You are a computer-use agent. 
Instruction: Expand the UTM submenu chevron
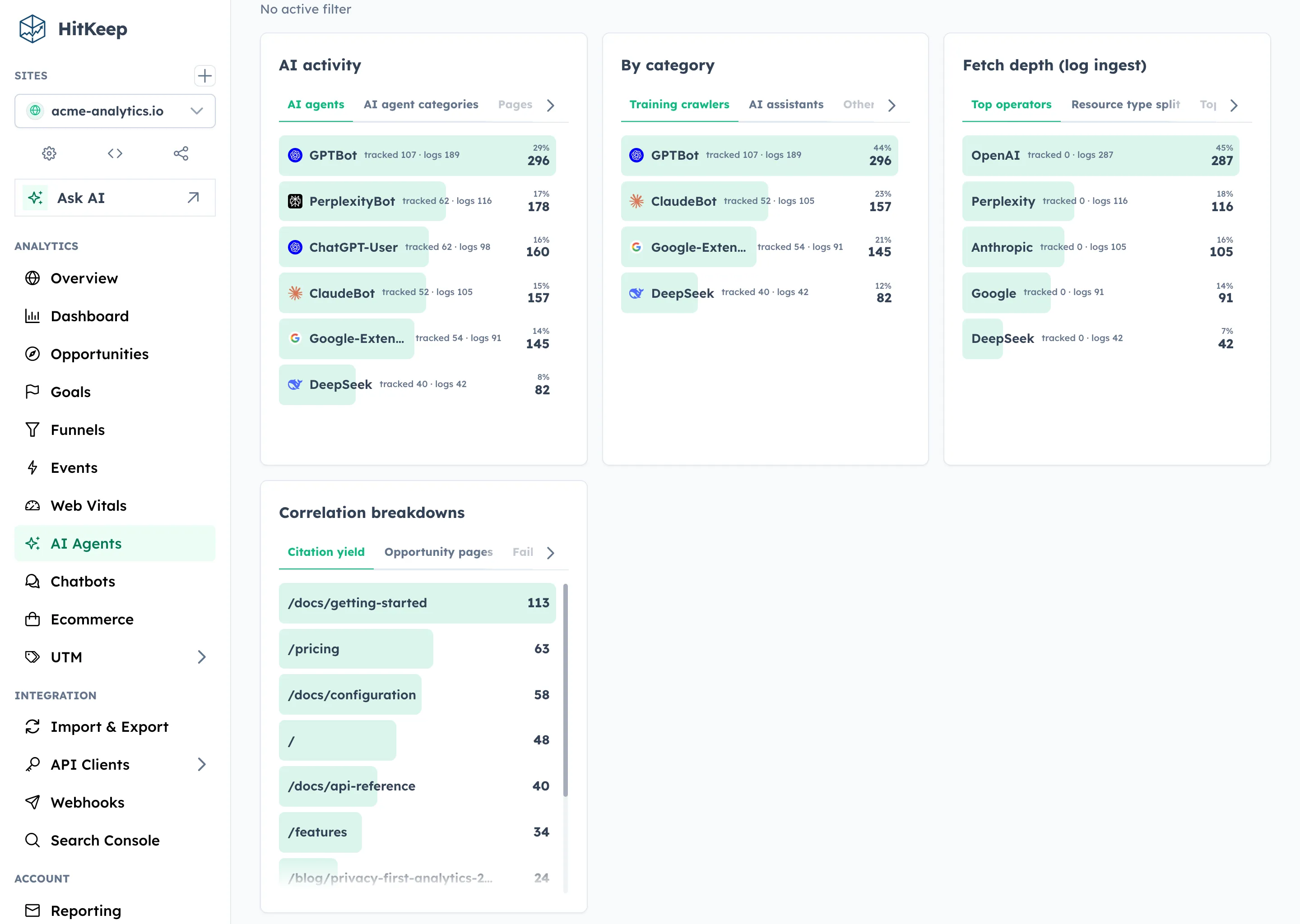click(201, 657)
